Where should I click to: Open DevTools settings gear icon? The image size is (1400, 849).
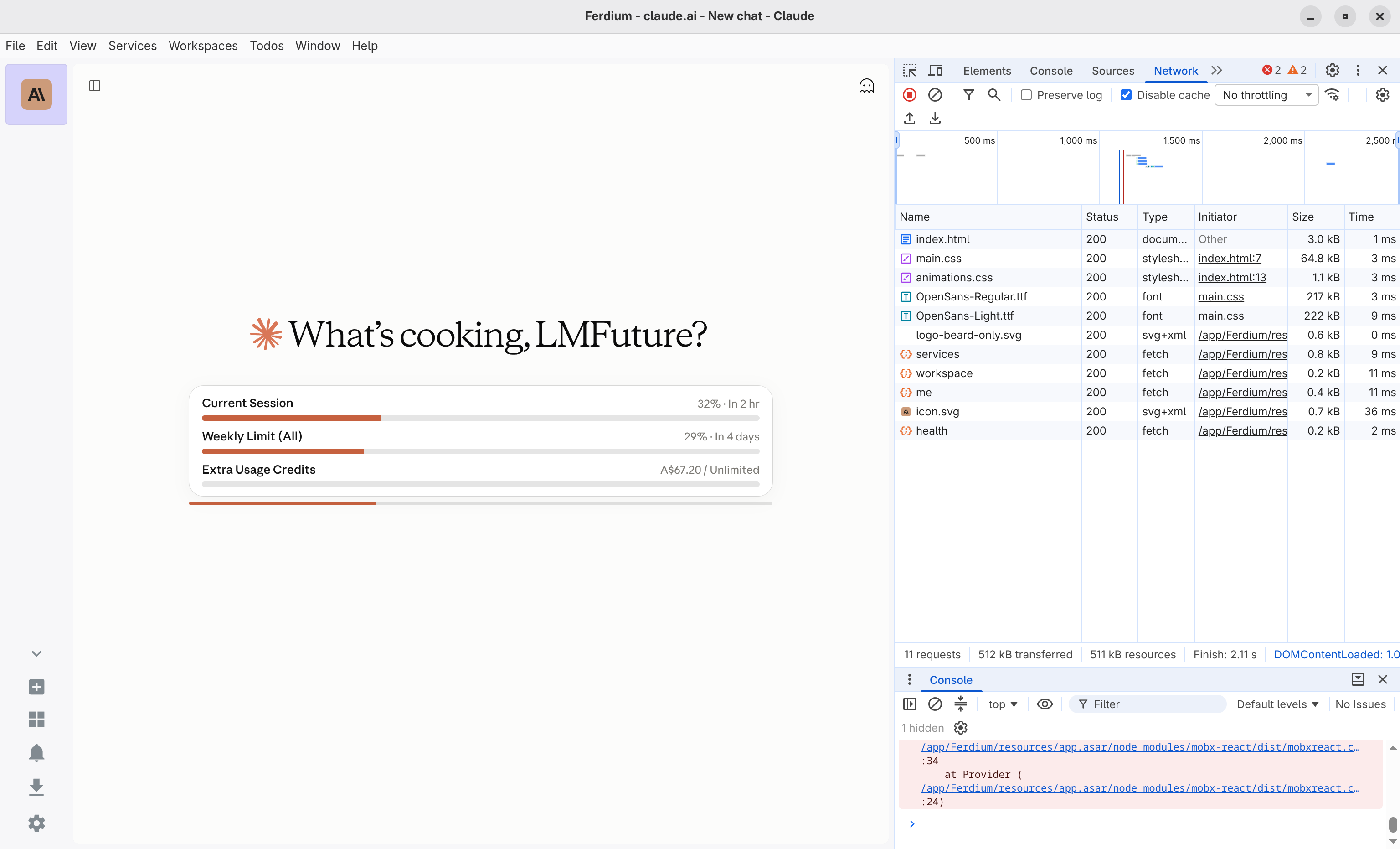pyautogui.click(x=1333, y=71)
